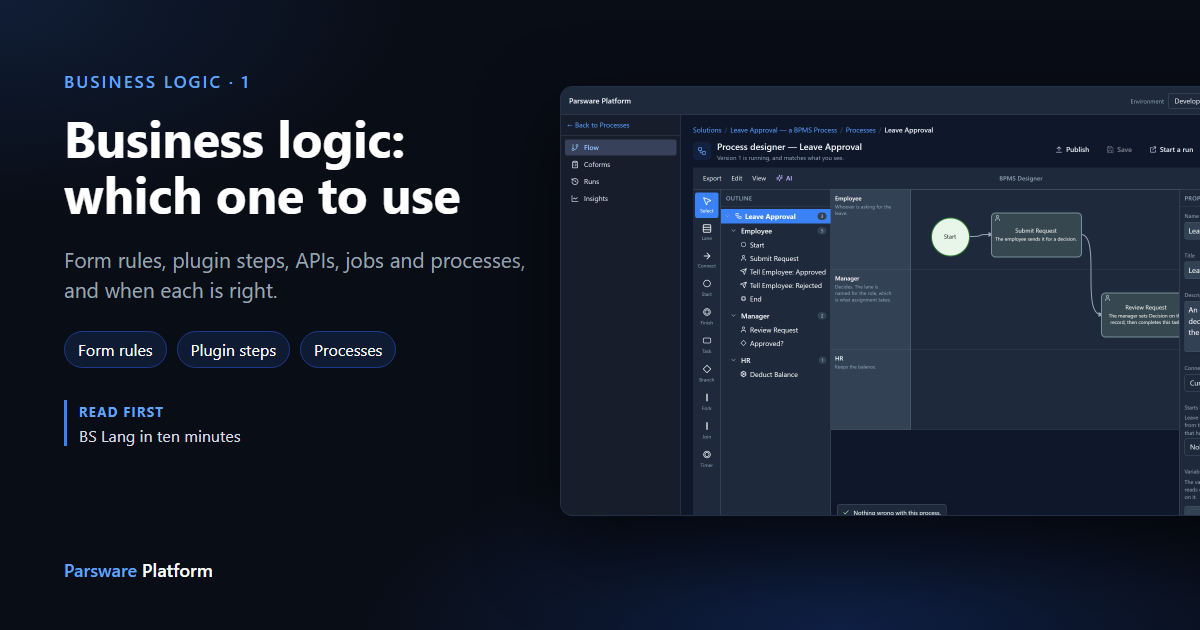Viewport: 1200px width, 630px height.
Task: Open the Edit menu
Action: [737, 178]
